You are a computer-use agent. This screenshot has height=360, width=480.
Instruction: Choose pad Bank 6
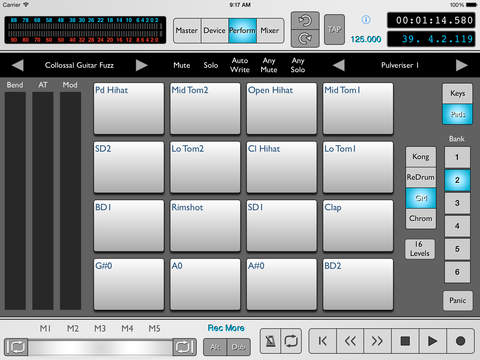(x=457, y=272)
